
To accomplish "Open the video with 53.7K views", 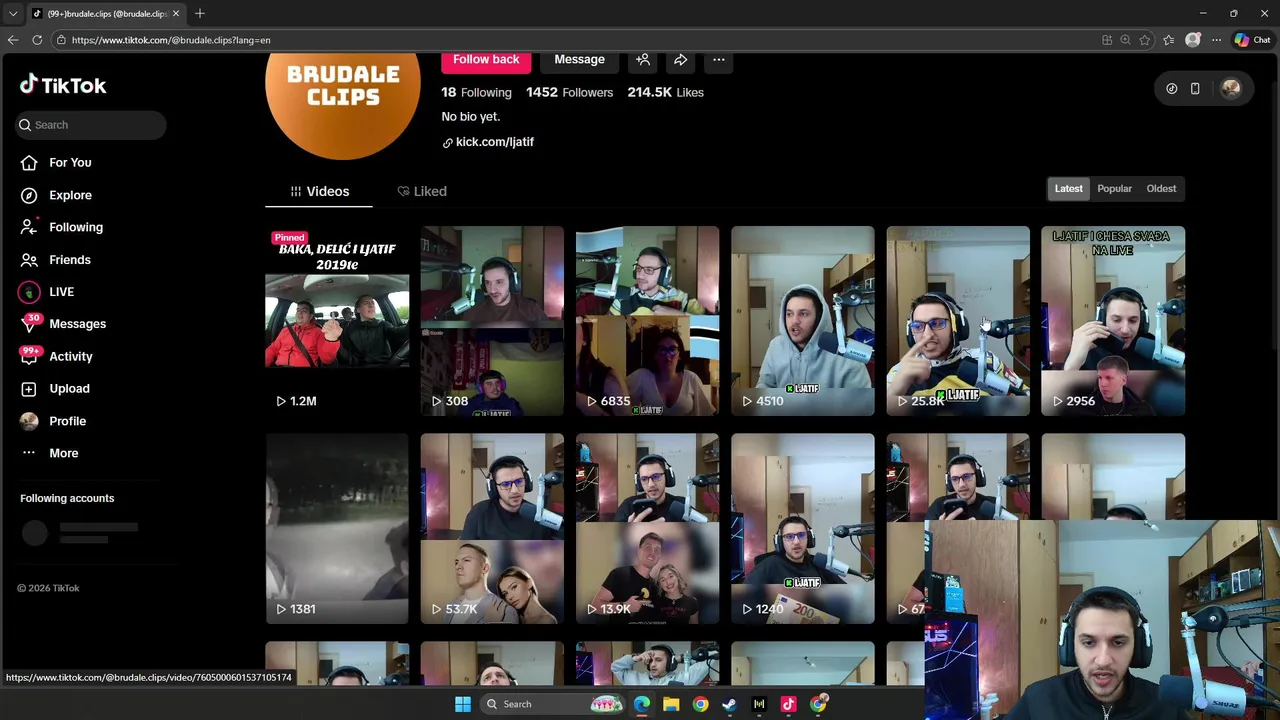I will (x=492, y=528).
